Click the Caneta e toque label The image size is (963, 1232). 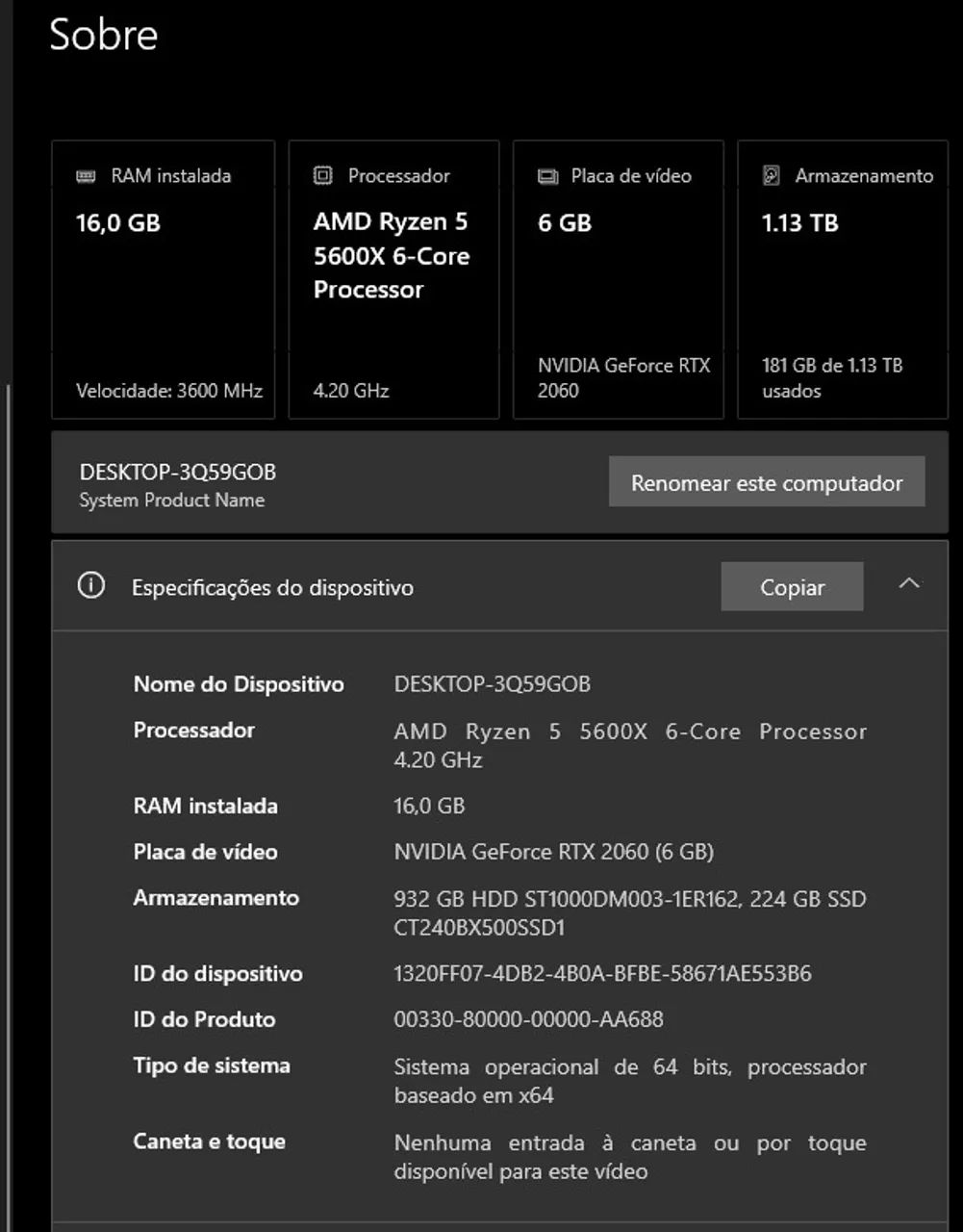210,1142
